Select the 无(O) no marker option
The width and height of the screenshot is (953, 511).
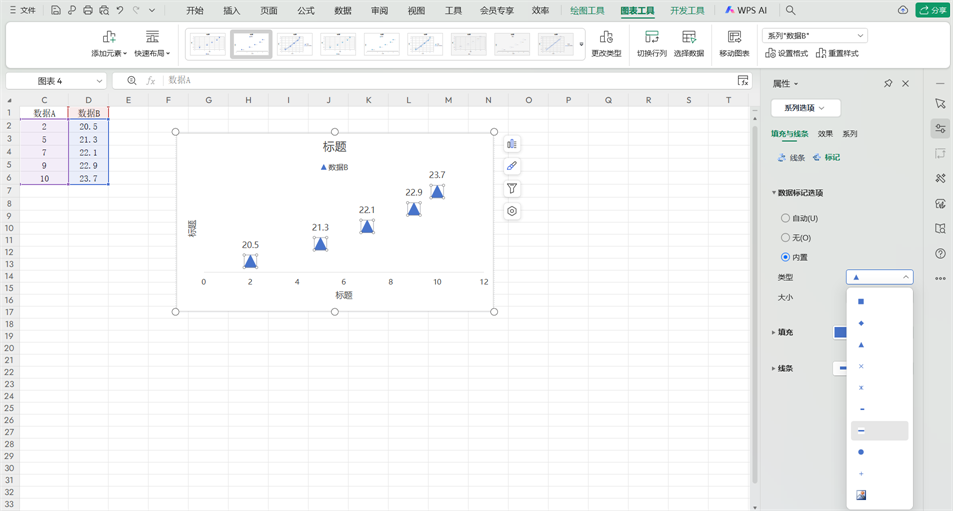[786, 238]
